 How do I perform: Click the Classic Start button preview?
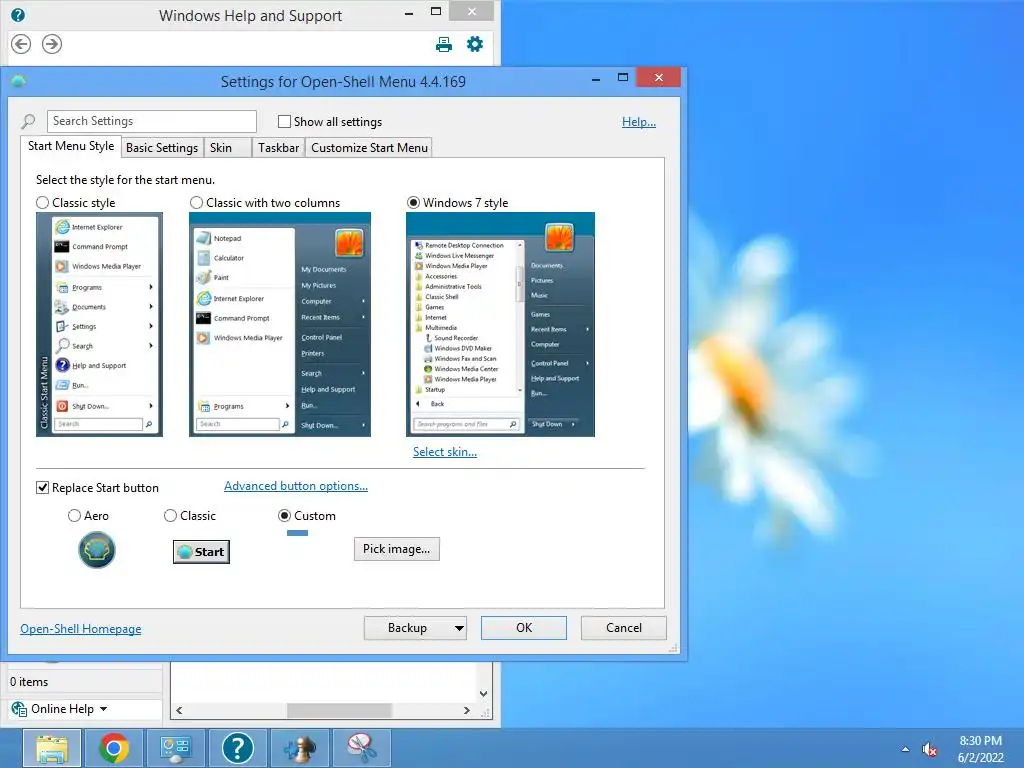point(201,552)
